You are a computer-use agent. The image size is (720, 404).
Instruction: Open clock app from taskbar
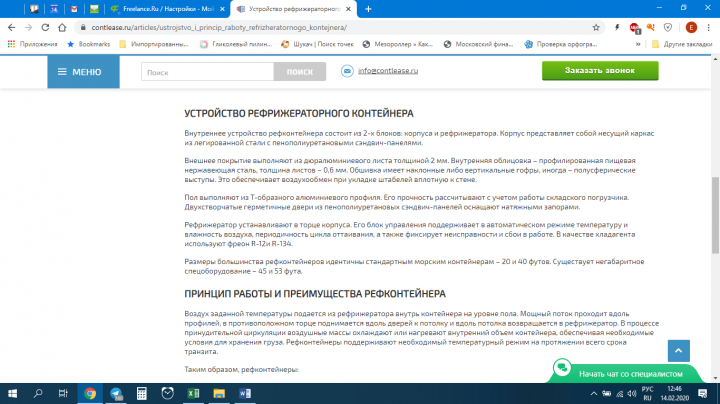coord(168,393)
